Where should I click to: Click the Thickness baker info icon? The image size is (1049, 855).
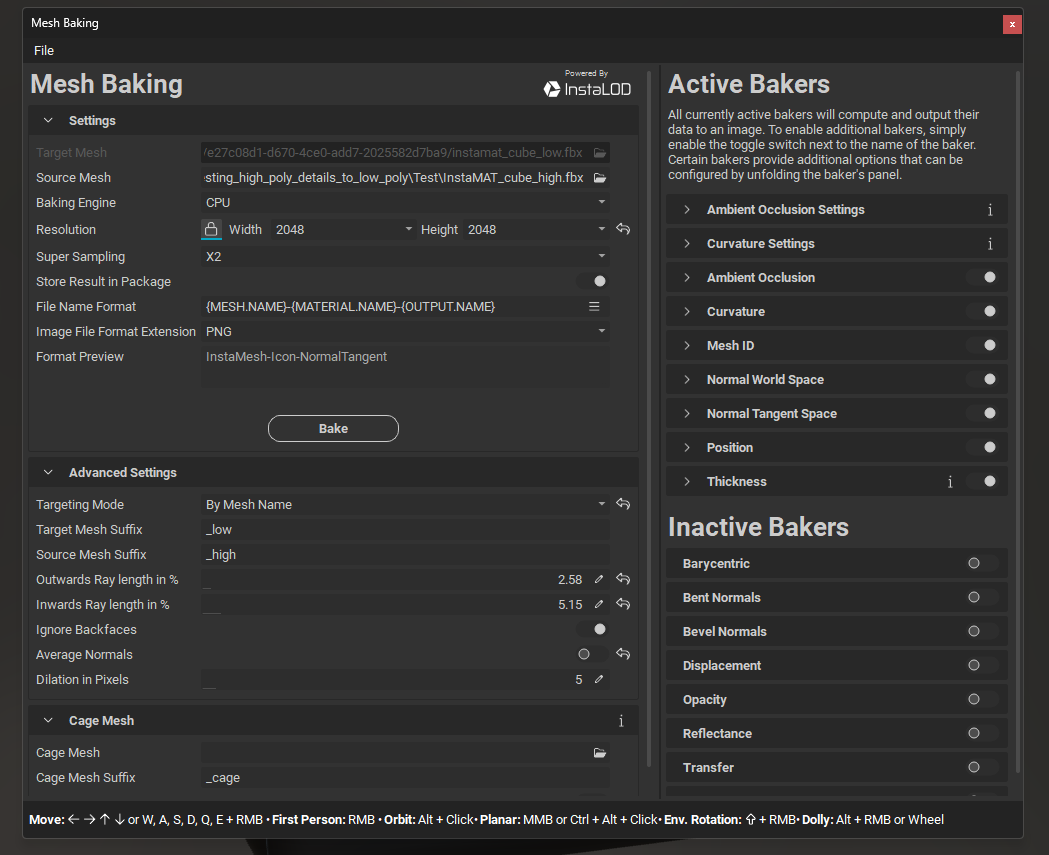[950, 482]
